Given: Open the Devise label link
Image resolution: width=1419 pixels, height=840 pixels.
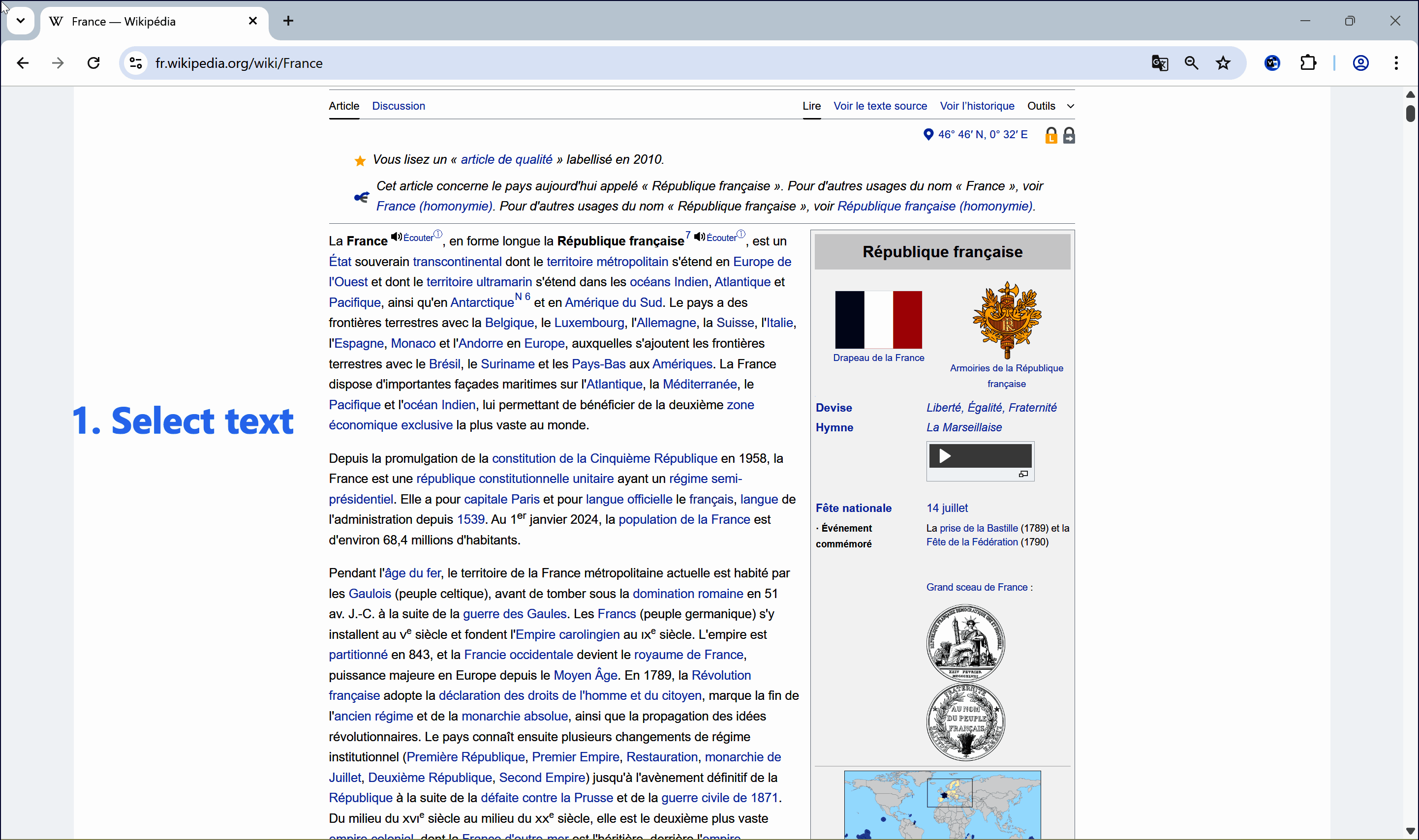Looking at the screenshot, I should [833, 408].
